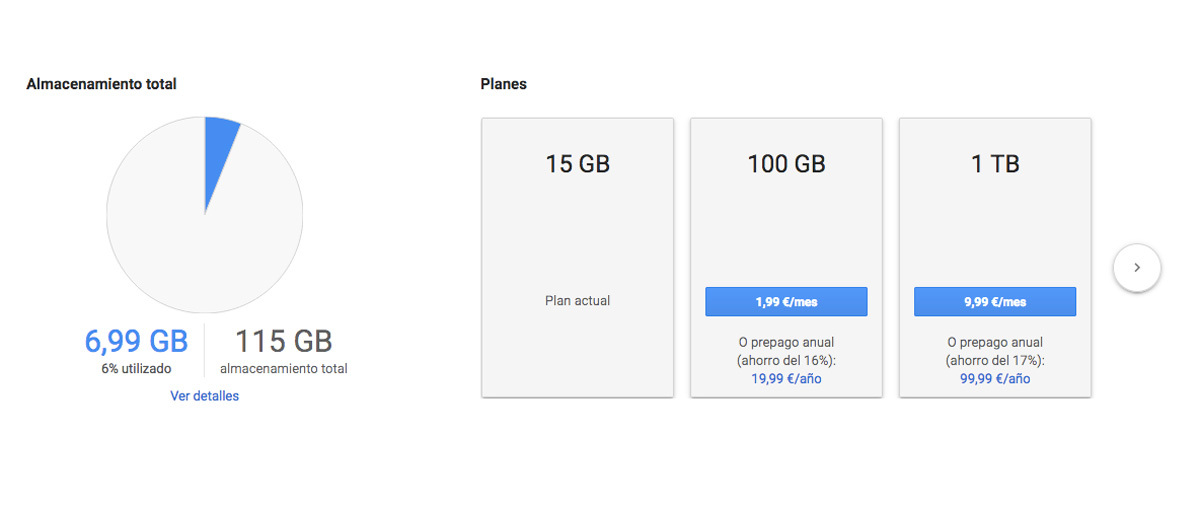This screenshot has height=507, width=1200.
Task: Select the 1 TB plan card title
Action: pyautogui.click(x=994, y=164)
